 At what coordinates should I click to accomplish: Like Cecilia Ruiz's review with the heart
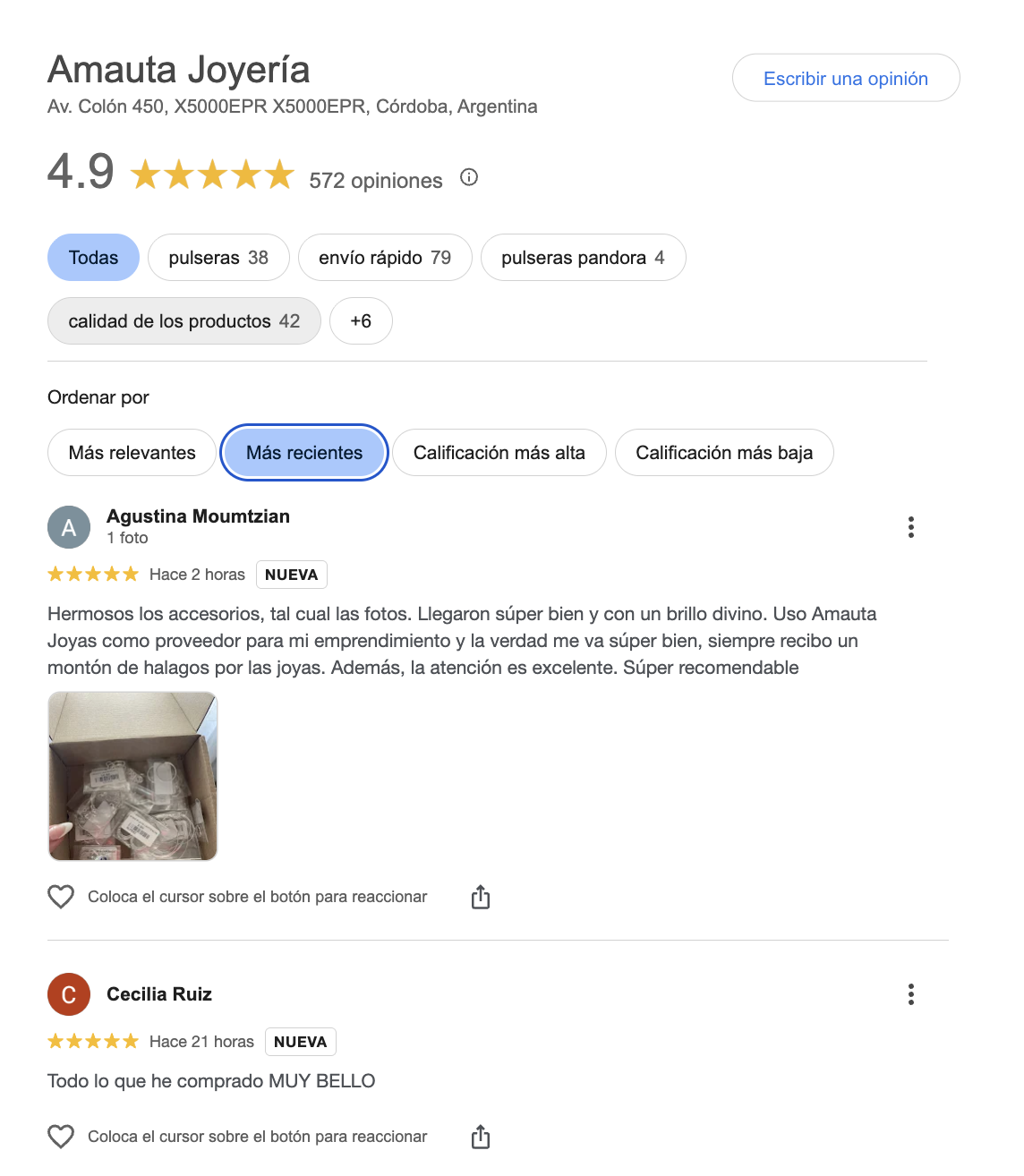(61, 1137)
